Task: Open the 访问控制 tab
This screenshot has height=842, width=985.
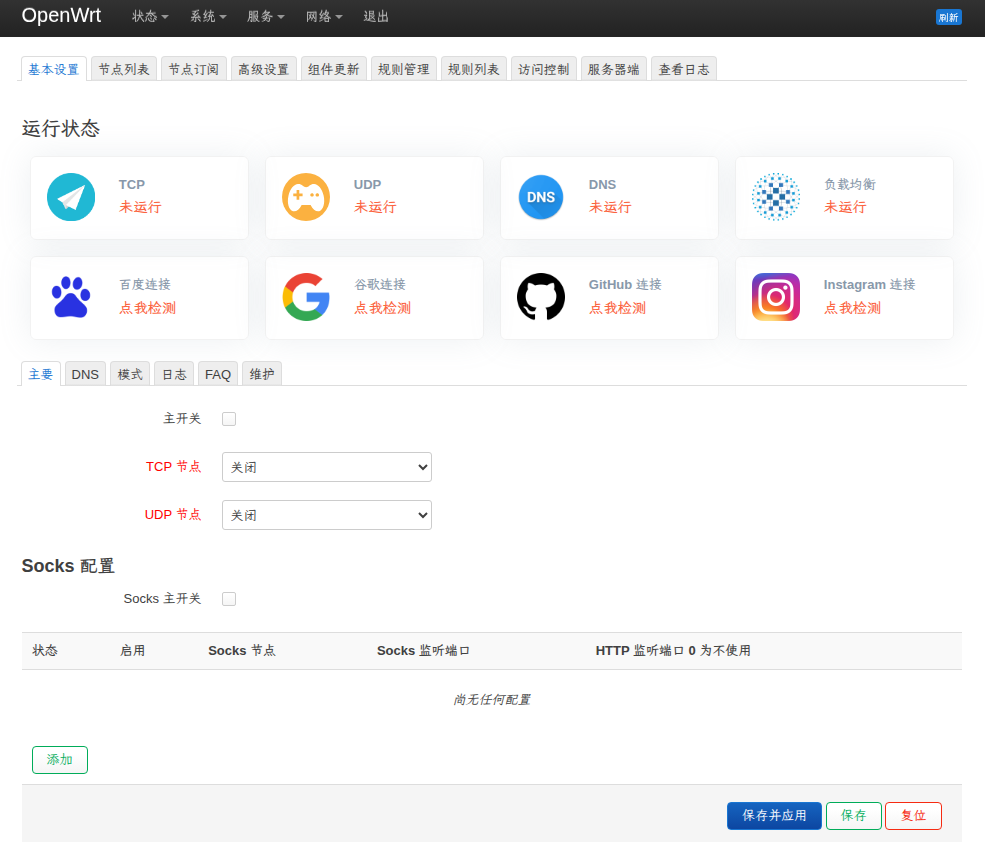Action: point(543,69)
